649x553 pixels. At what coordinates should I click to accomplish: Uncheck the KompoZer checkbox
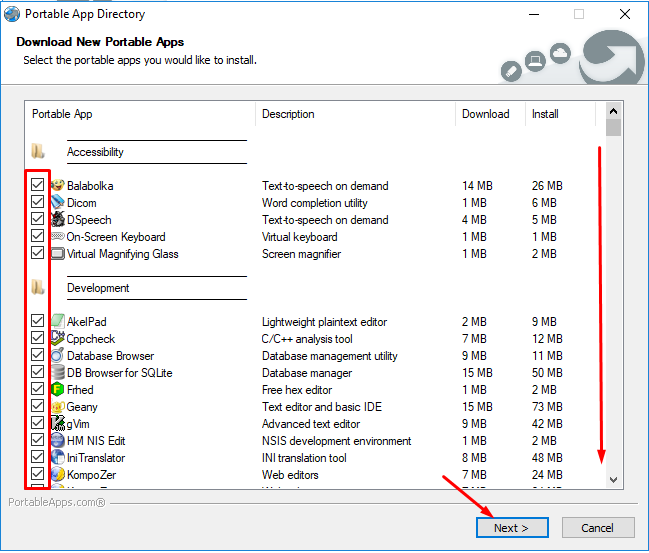click(x=37, y=473)
